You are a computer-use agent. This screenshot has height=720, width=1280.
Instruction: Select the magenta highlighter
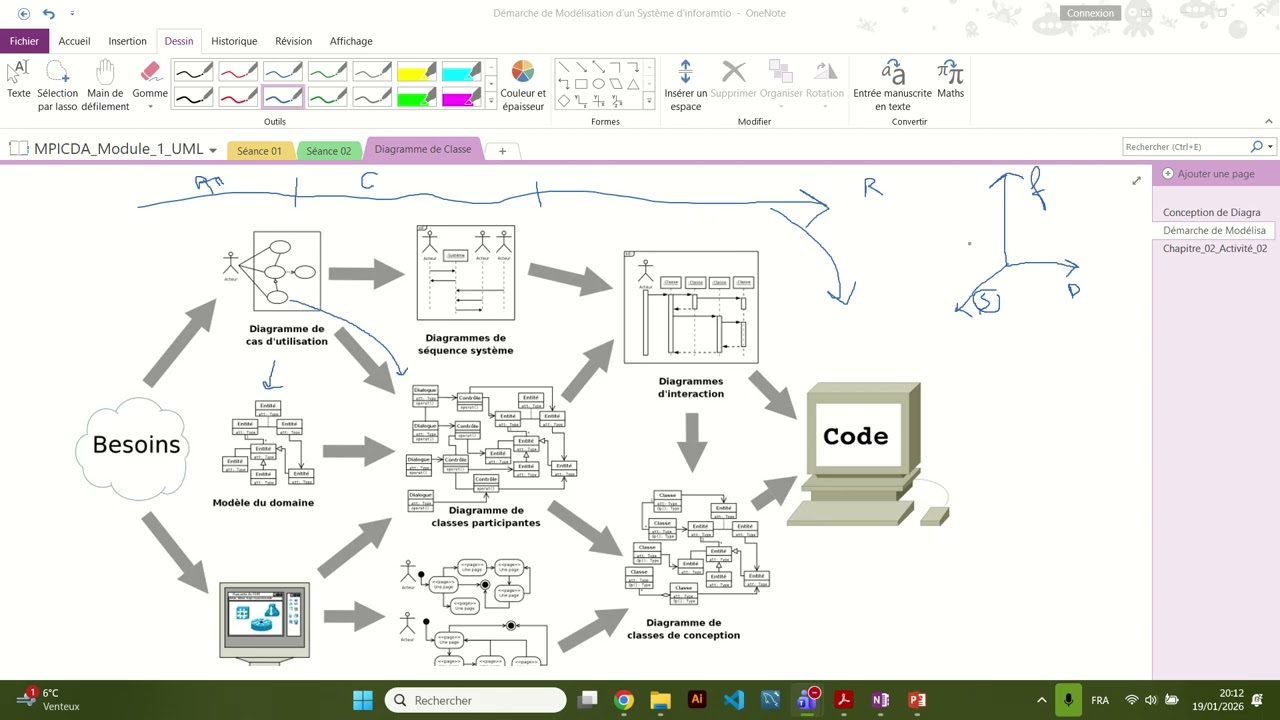(462, 97)
